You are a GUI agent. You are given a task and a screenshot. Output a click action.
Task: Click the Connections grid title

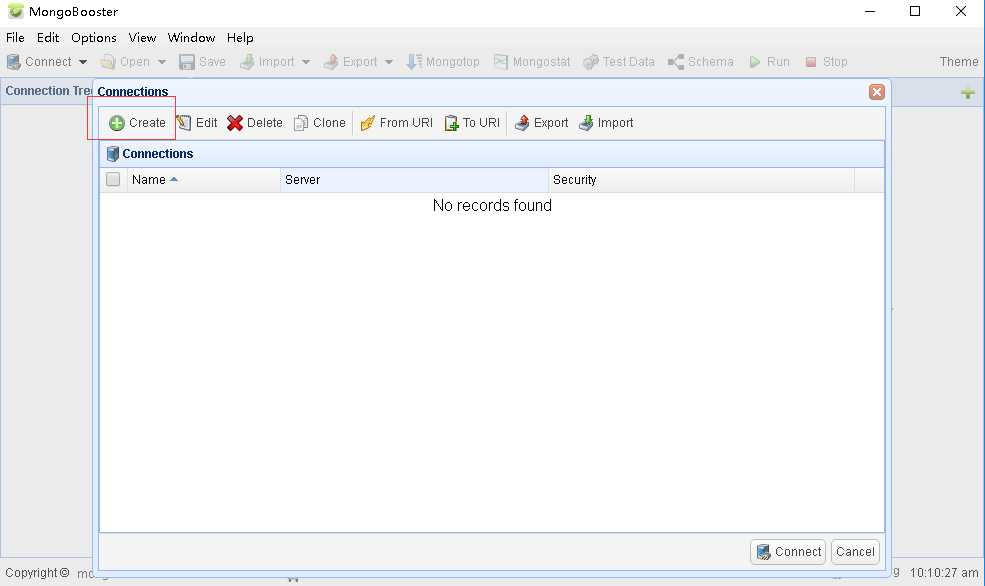click(x=158, y=154)
